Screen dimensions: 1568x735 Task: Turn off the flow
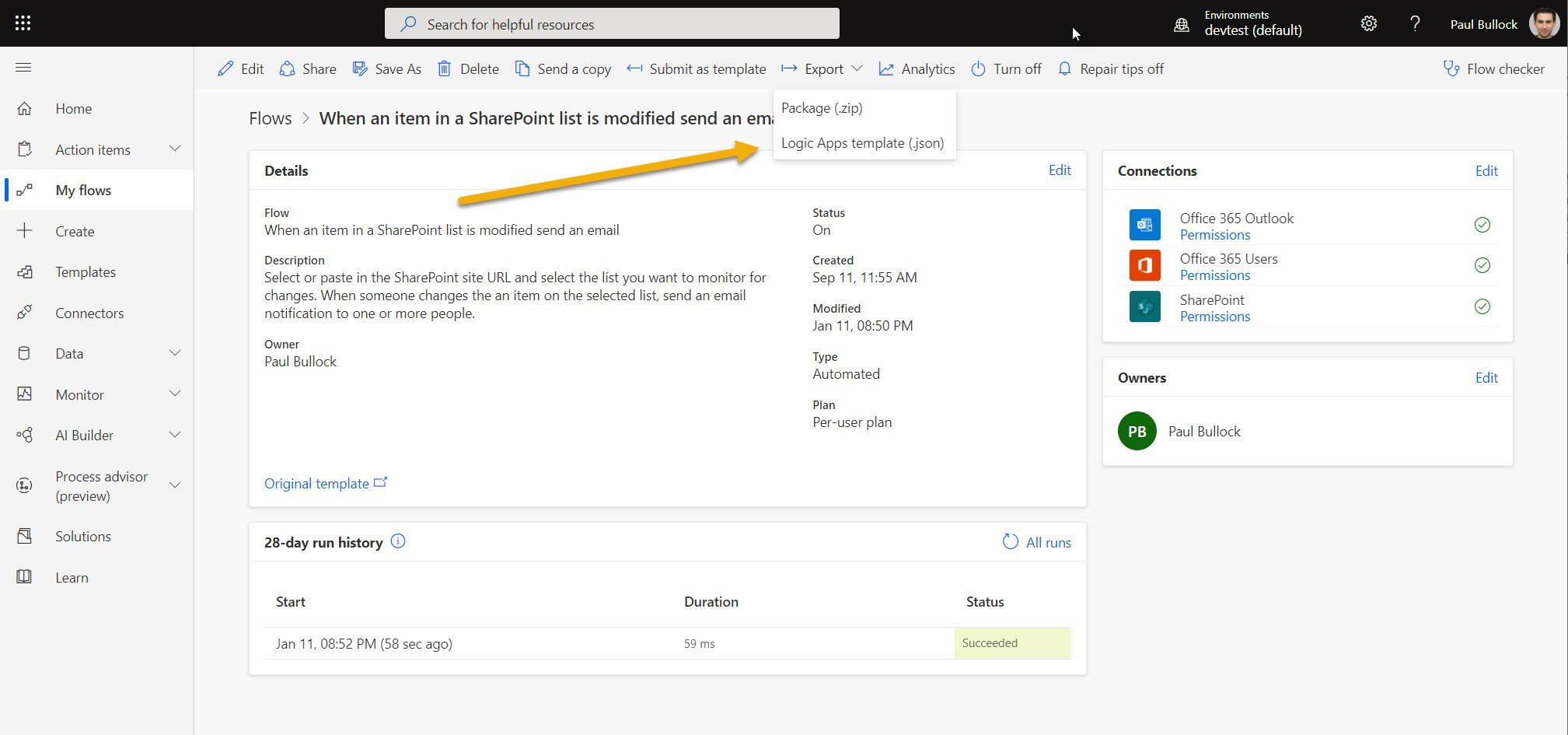pyautogui.click(x=1006, y=68)
